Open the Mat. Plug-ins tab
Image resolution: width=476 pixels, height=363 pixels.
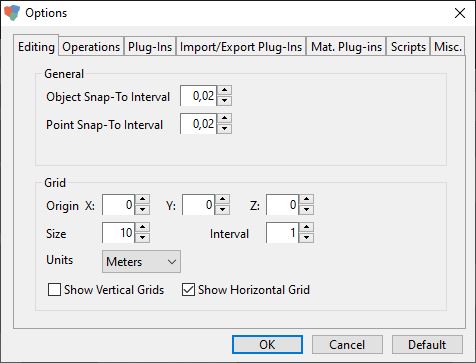[346, 47]
